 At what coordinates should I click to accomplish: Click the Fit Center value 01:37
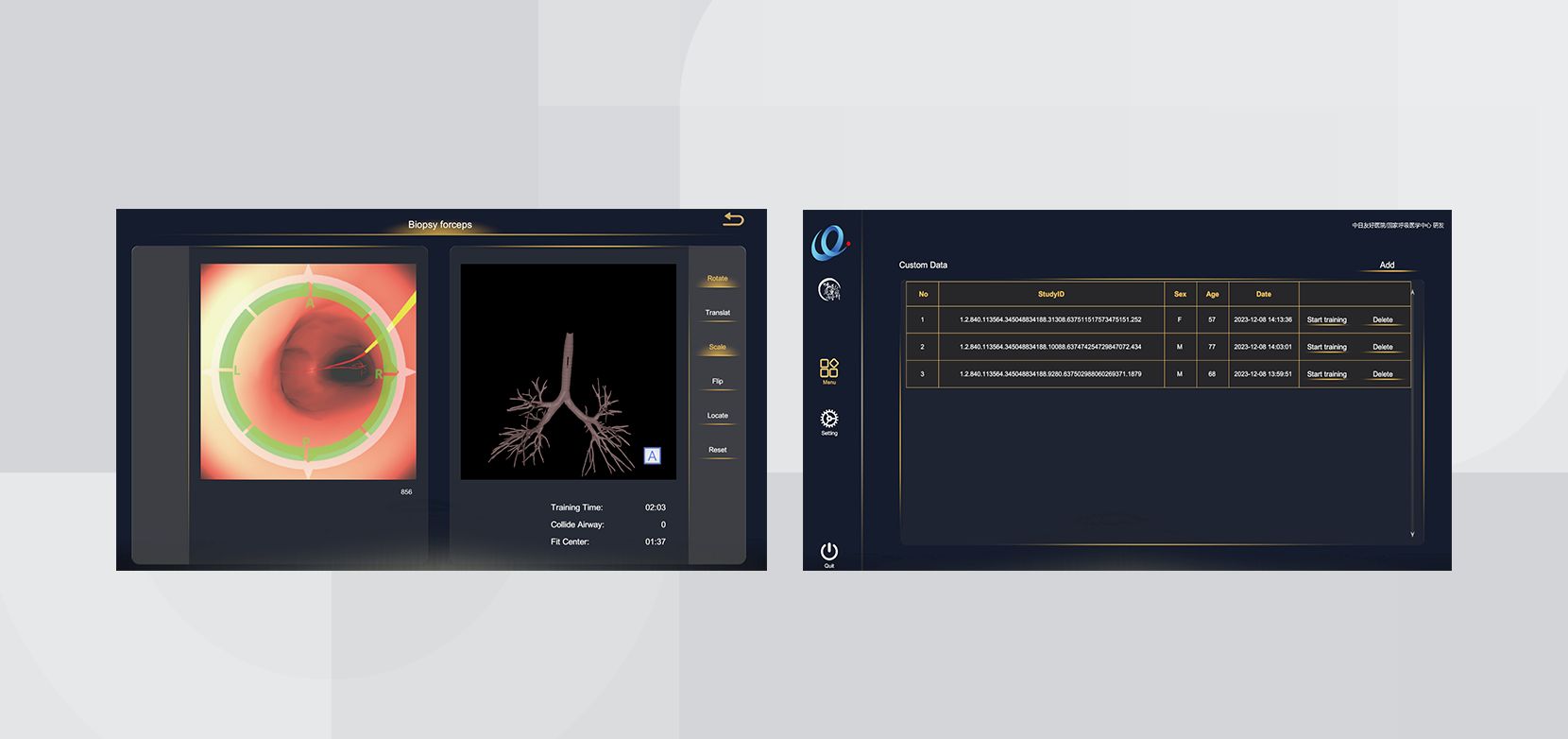pyautogui.click(x=656, y=541)
